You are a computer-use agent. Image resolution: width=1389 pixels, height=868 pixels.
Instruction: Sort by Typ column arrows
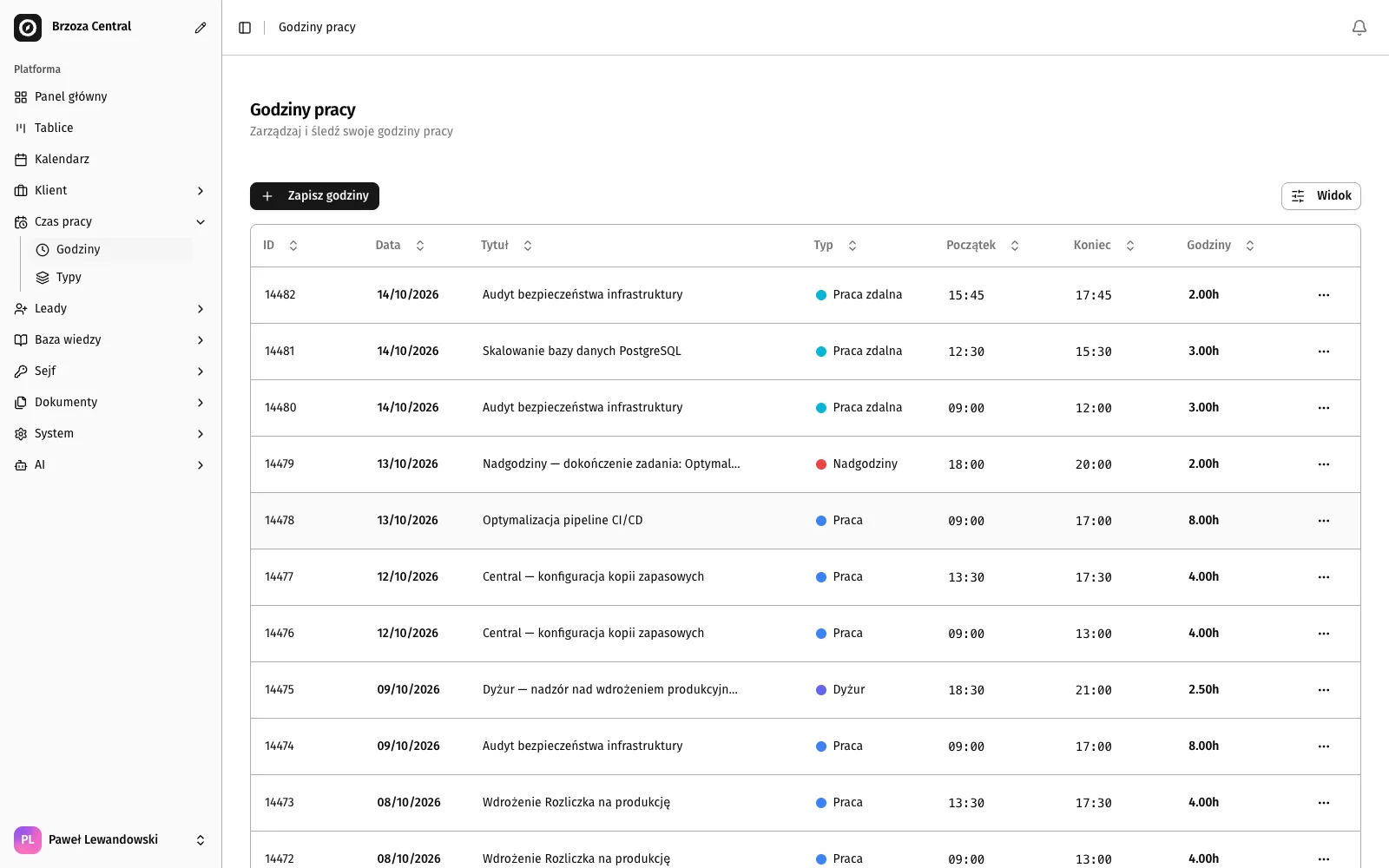(852, 246)
